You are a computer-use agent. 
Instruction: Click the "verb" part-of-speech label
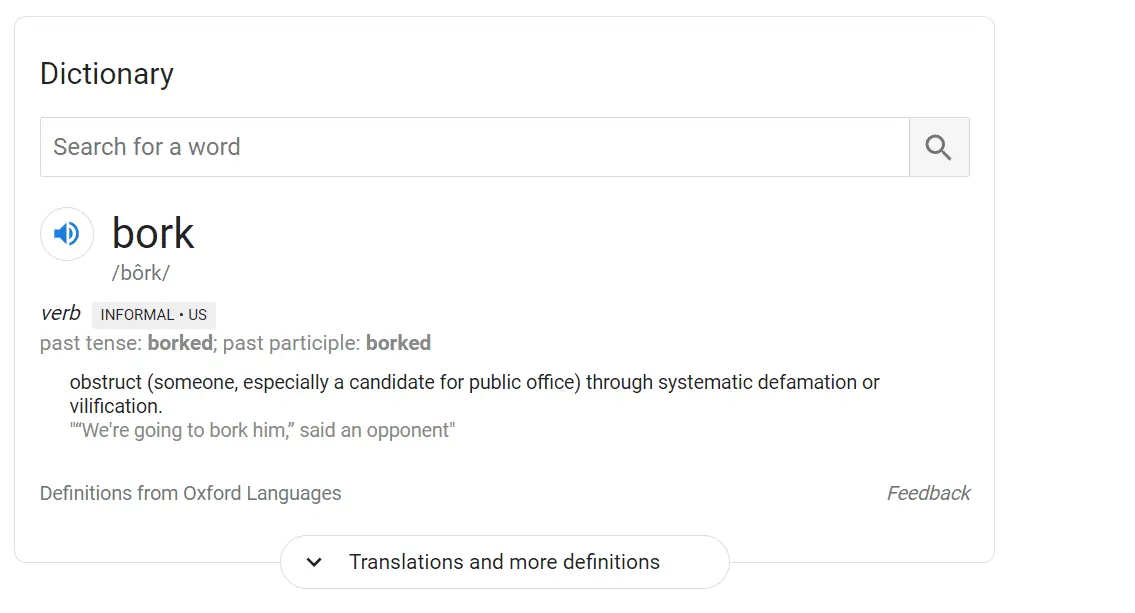(x=60, y=314)
